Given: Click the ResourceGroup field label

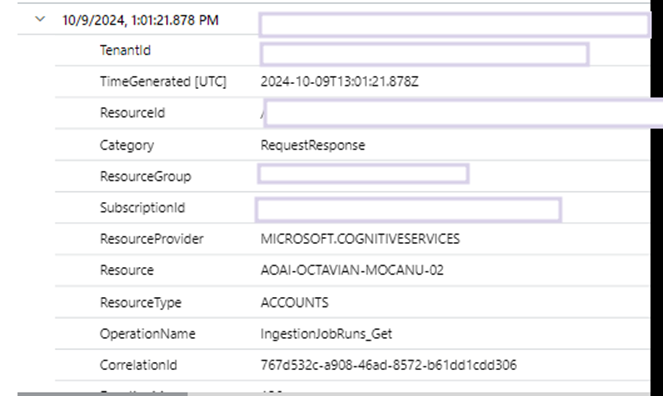Looking at the screenshot, I should pos(145,176).
